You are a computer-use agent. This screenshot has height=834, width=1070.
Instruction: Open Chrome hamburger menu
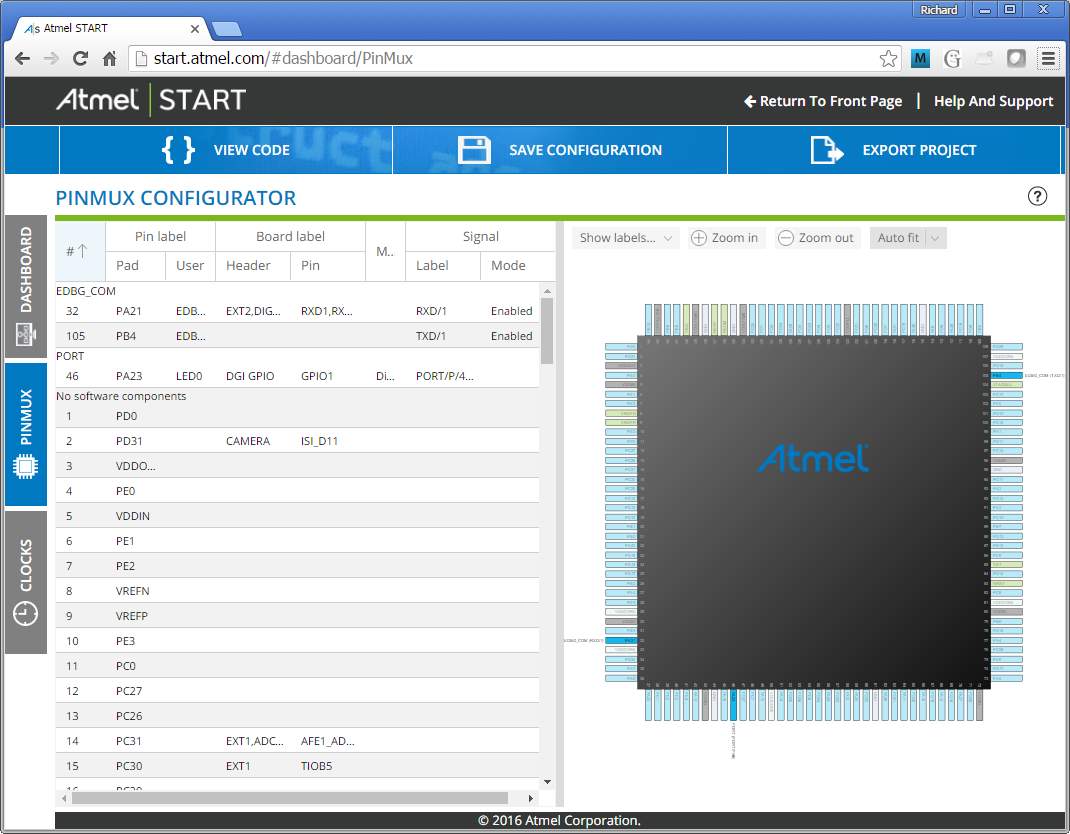click(x=1048, y=59)
